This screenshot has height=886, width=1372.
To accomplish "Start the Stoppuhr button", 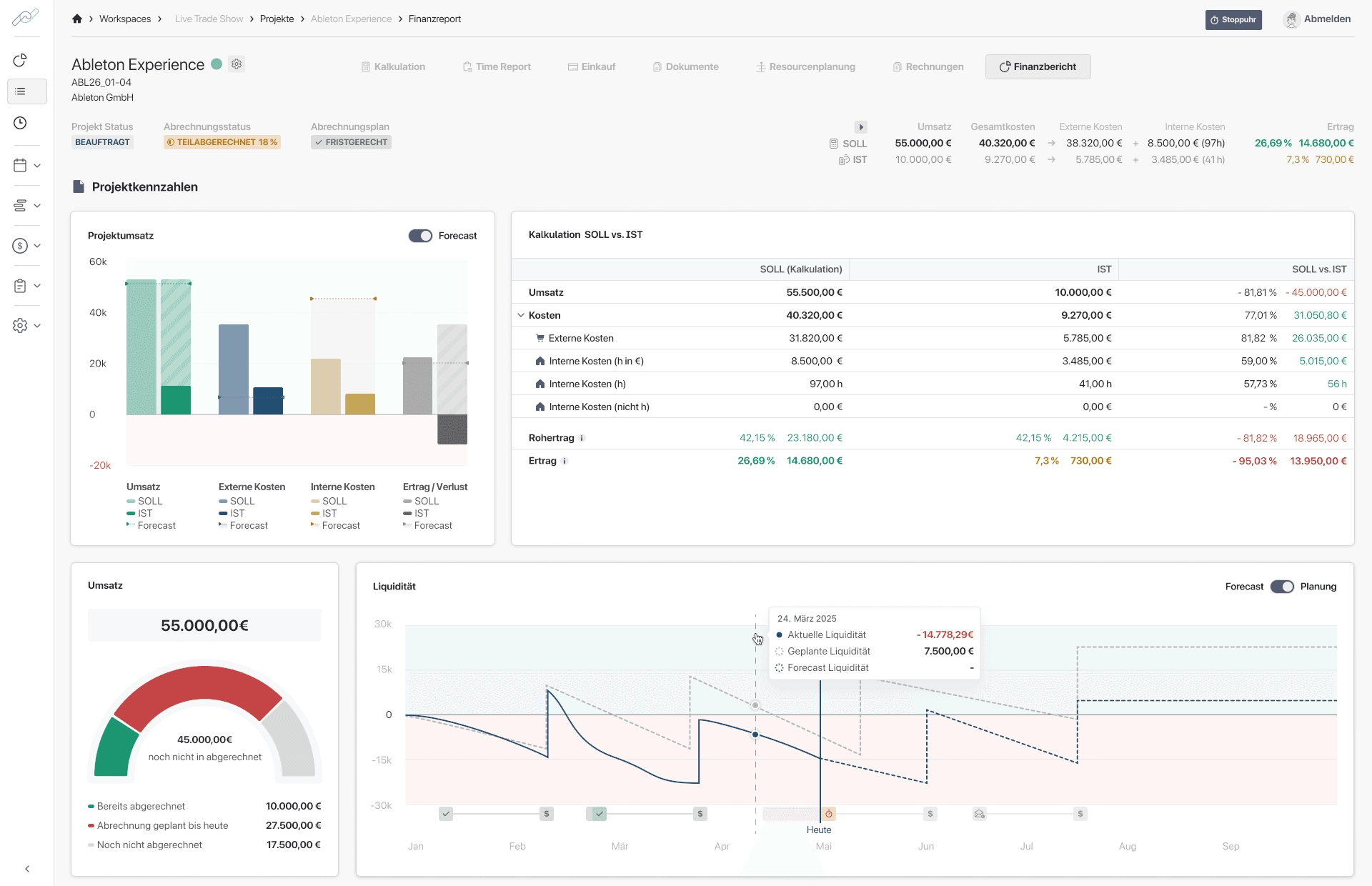I will pos(1233,19).
